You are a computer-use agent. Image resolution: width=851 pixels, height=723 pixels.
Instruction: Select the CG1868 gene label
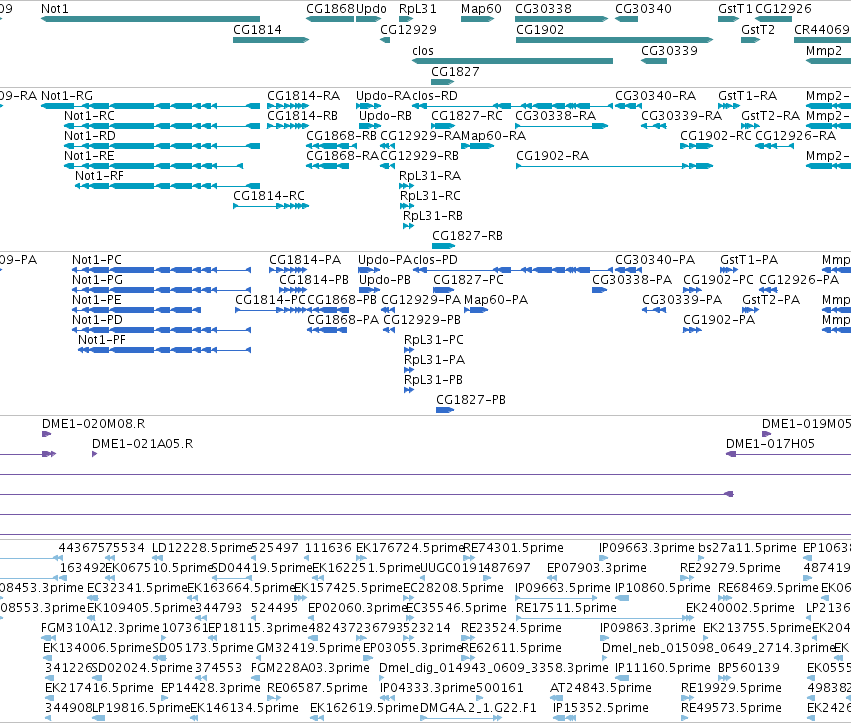coord(330,9)
